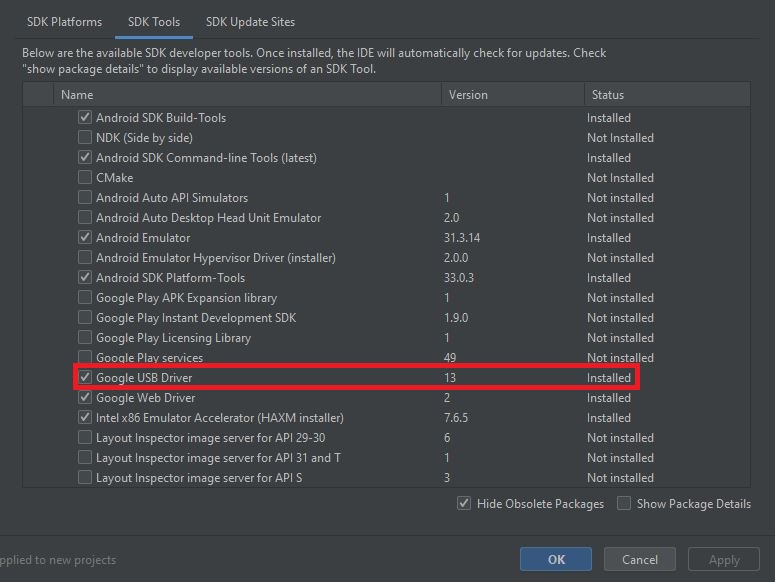
Task: Sort by the Status column header
Action: click(667, 94)
